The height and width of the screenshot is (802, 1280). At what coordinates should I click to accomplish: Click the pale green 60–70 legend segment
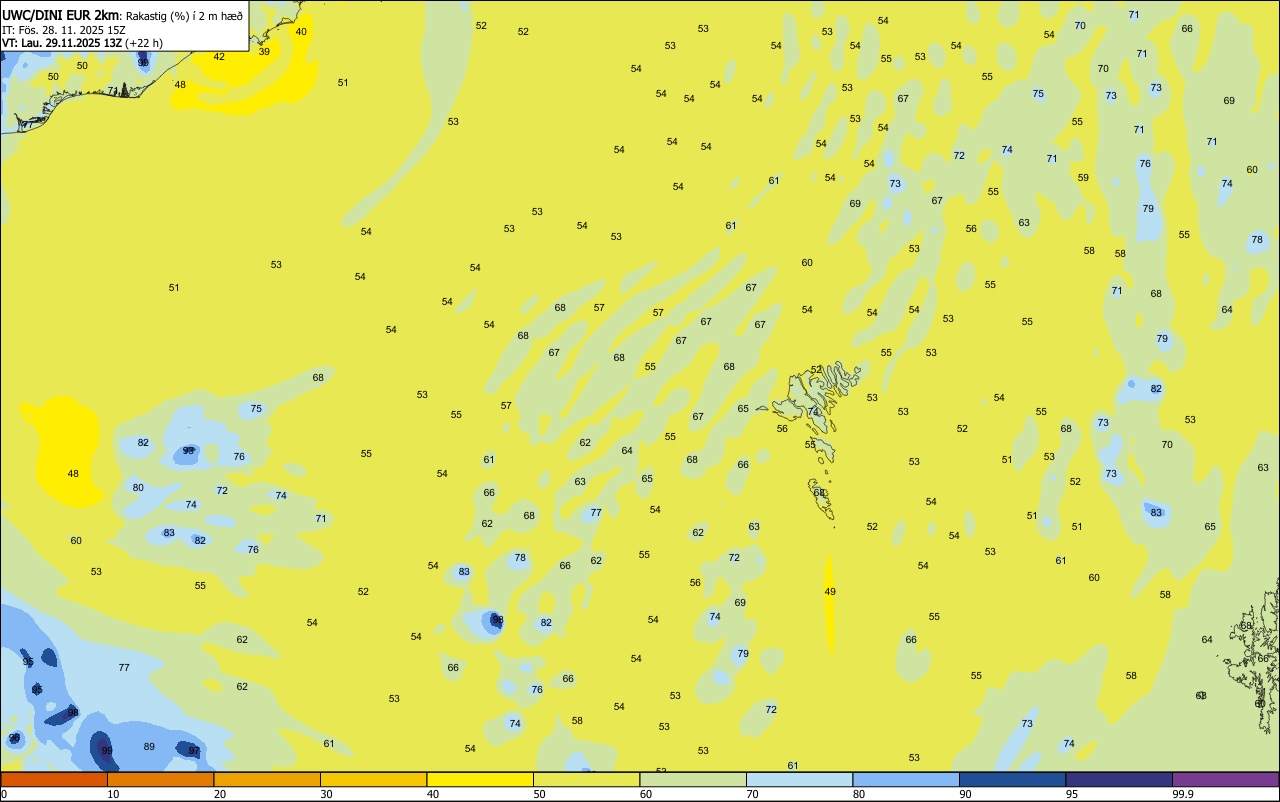pos(693,779)
